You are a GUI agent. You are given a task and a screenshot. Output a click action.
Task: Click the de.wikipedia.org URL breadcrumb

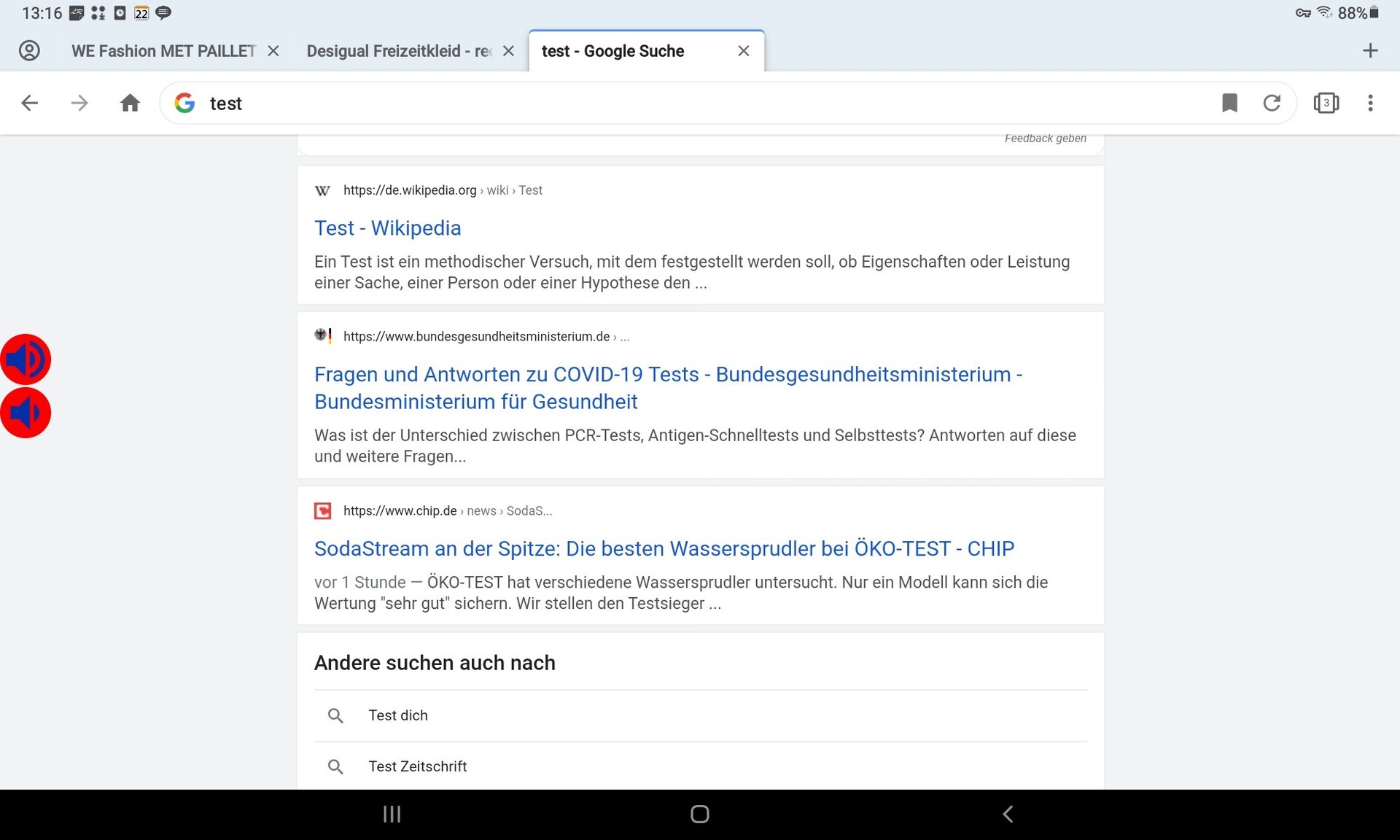(x=443, y=190)
